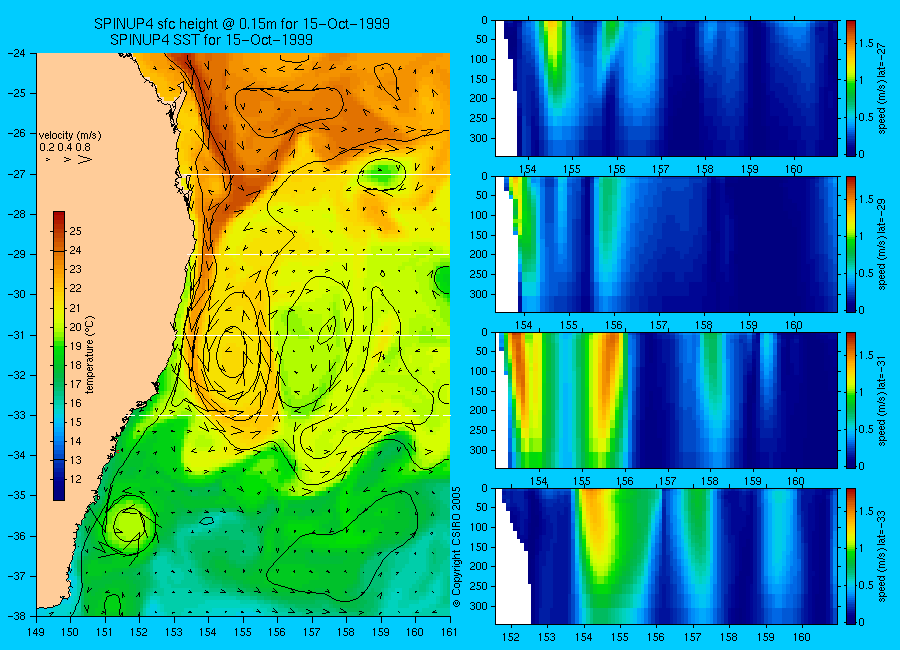The height and width of the screenshot is (650, 900).
Task: Click the '-35' latitude tick on the map
Action: 16,496
